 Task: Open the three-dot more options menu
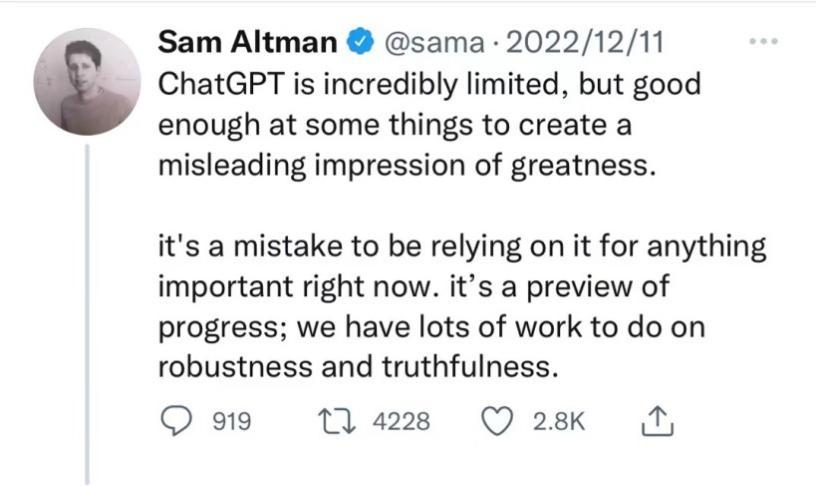(x=765, y=43)
